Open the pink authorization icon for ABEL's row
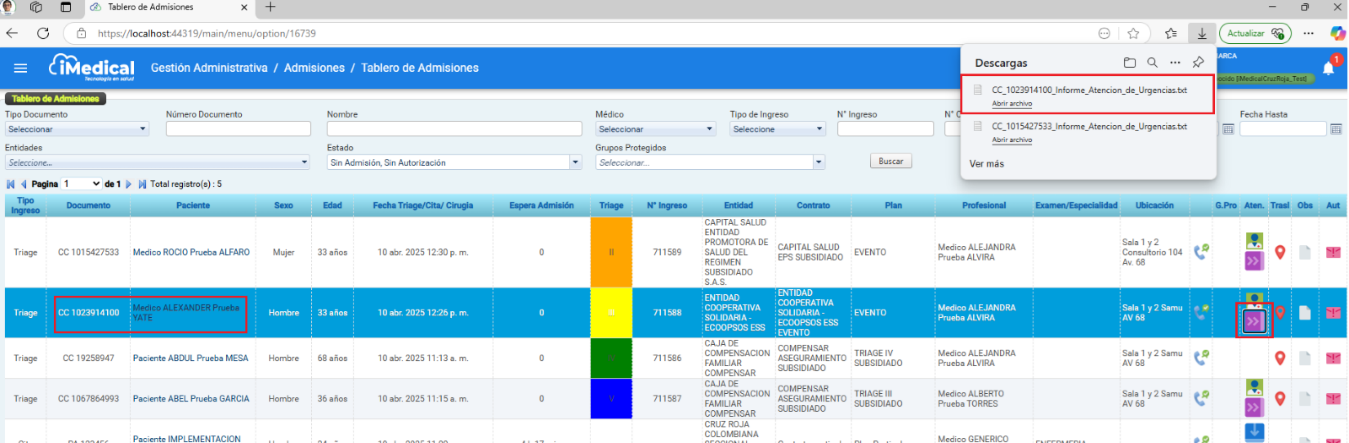The image size is (1349, 443). 1332,400
